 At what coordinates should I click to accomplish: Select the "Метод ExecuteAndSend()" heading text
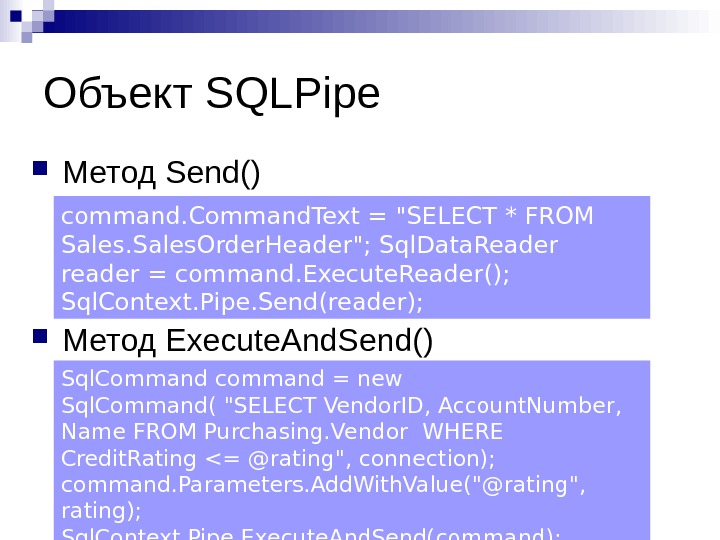pyautogui.click(x=248, y=342)
